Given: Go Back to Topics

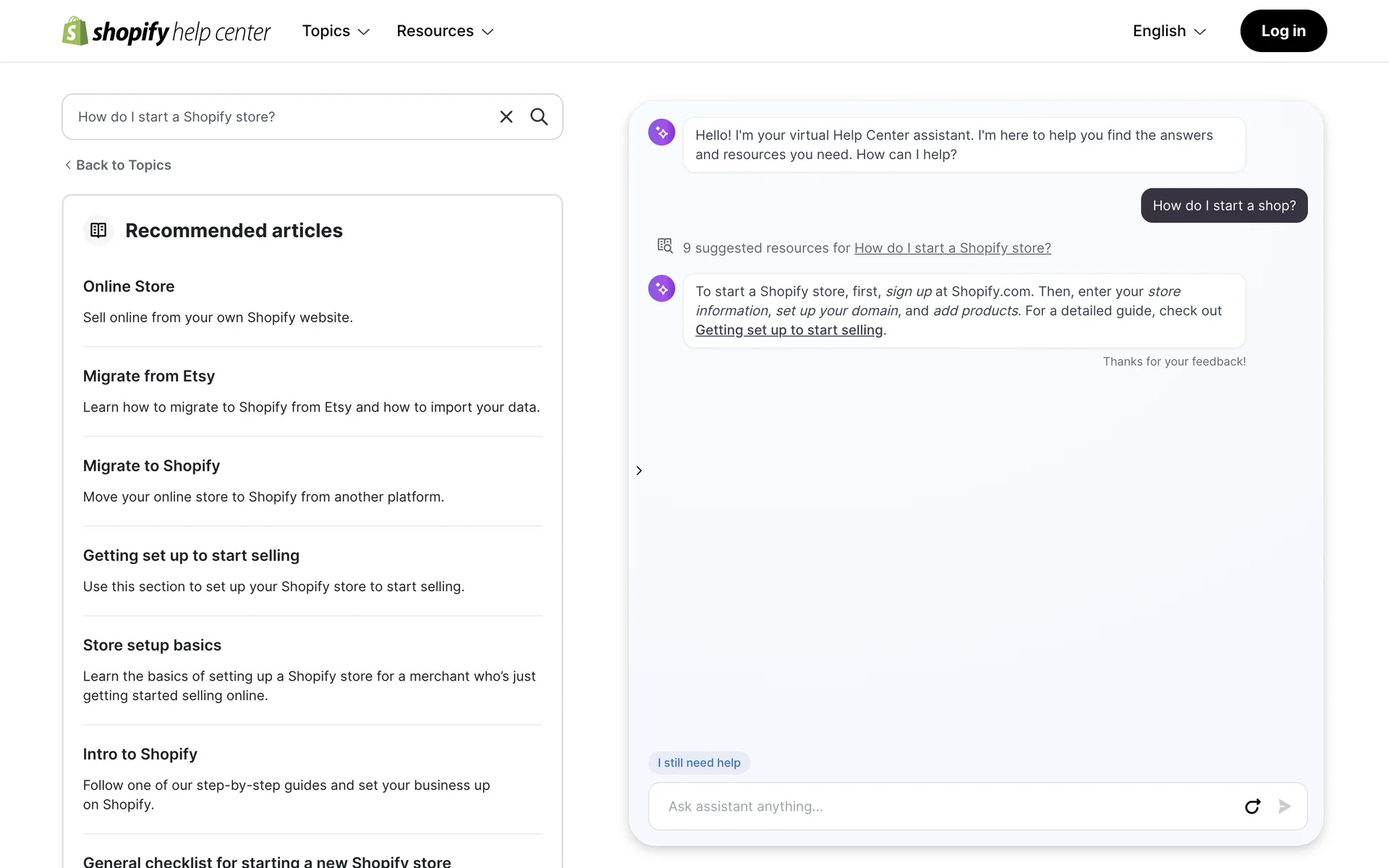Looking at the screenshot, I should tap(118, 165).
